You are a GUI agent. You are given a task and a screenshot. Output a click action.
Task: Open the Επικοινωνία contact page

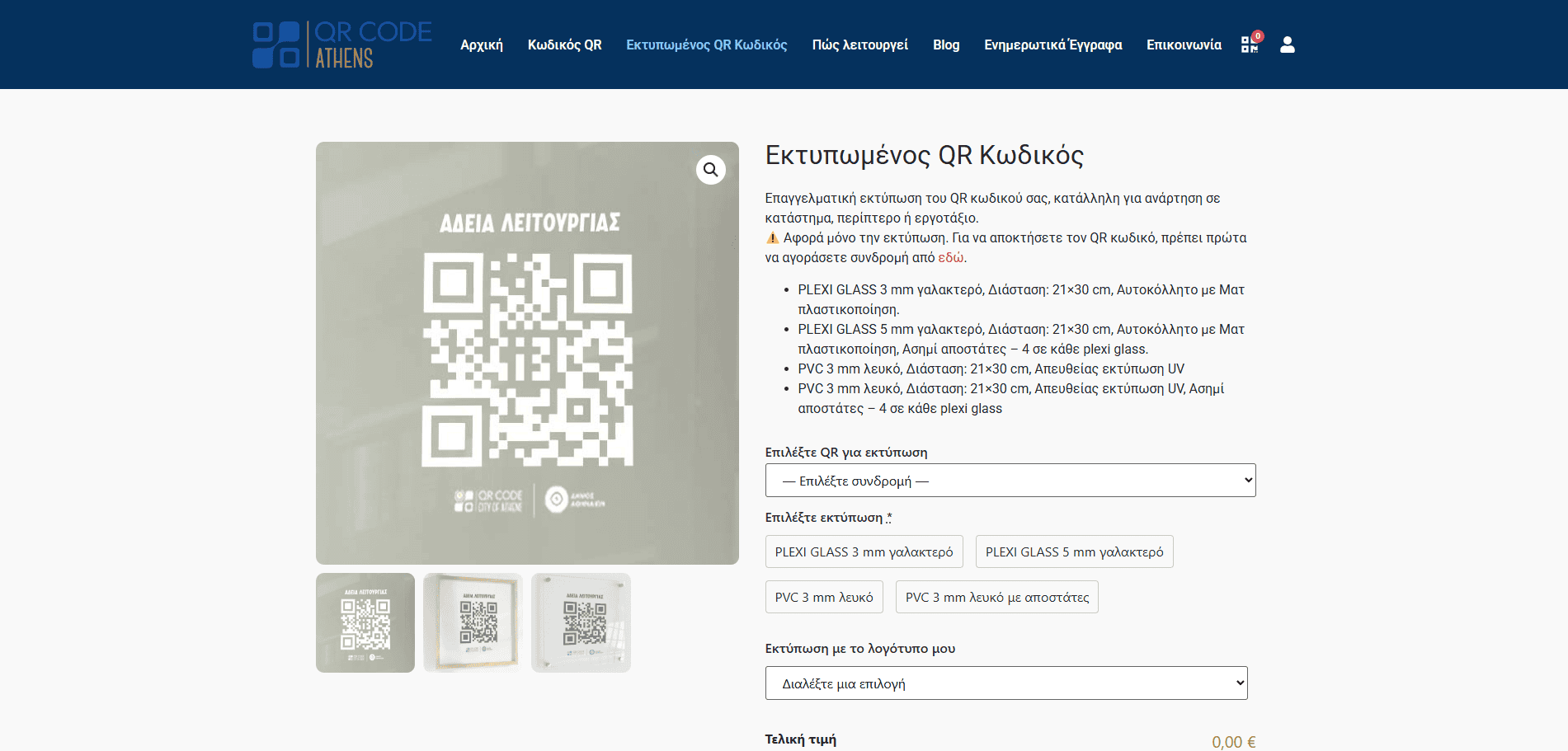tap(1184, 45)
